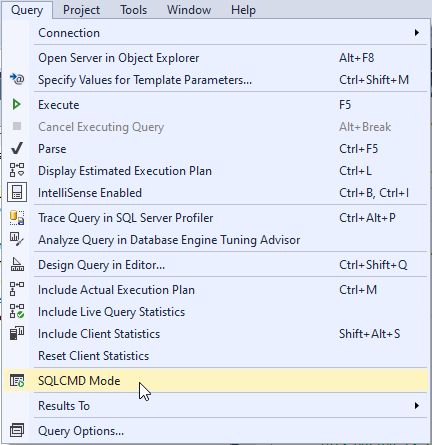
Task: Toggle the IntelliSense Enabled icon
Action: (x=17, y=192)
